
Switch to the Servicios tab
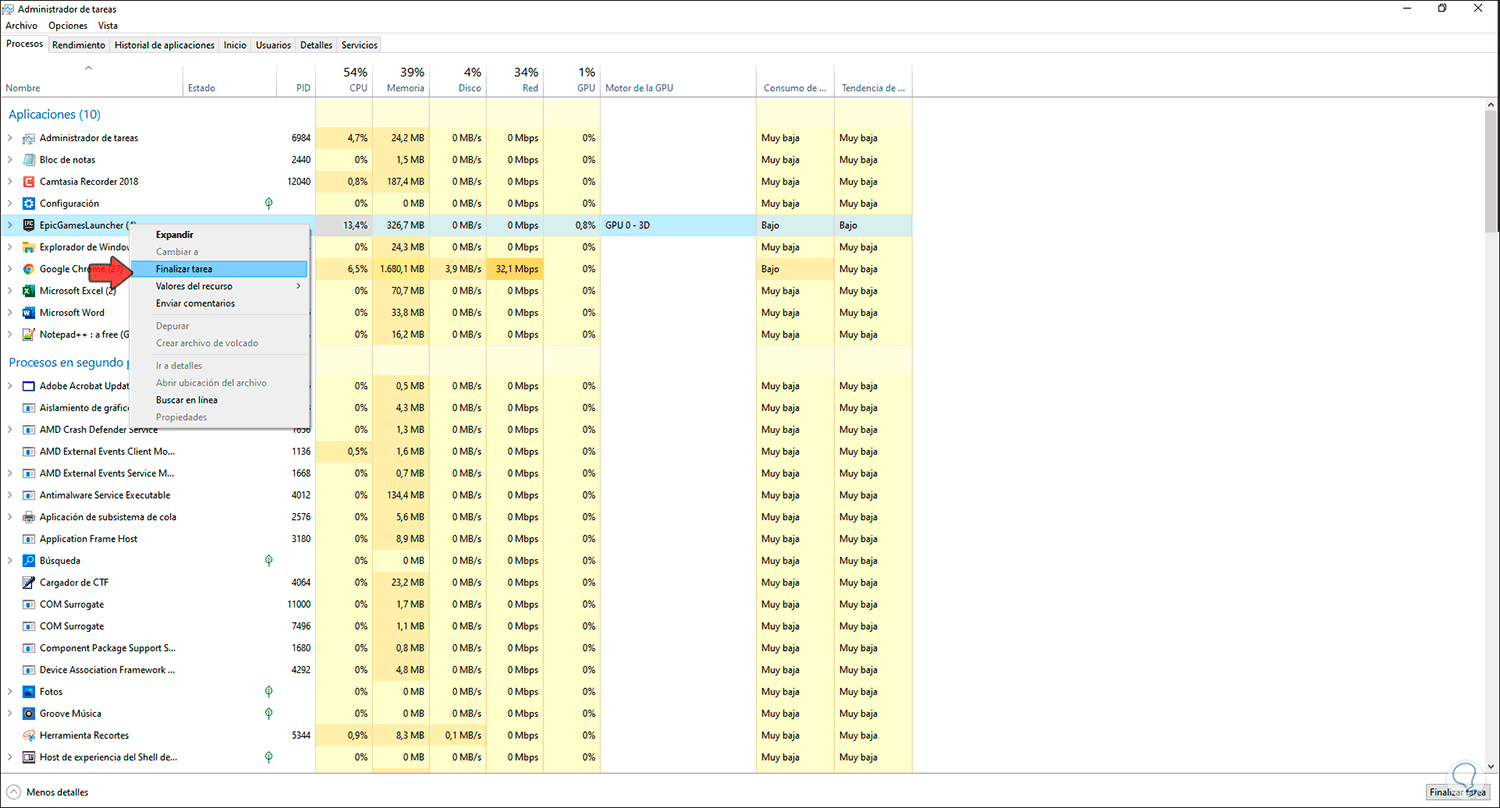coord(360,45)
